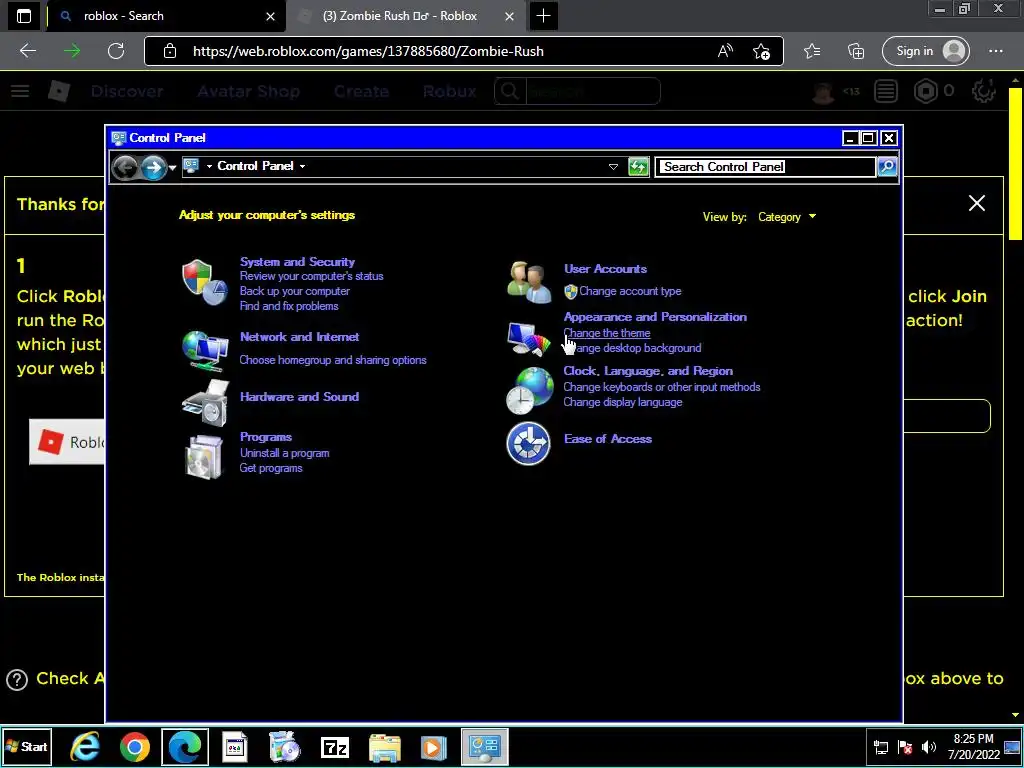The width and height of the screenshot is (1024, 768).
Task: Click the Edge Favorites star icon
Action: coord(812,51)
